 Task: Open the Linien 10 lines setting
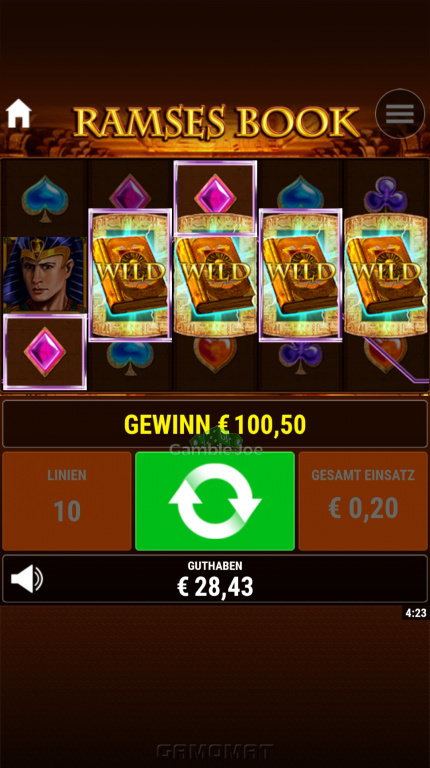point(67,501)
